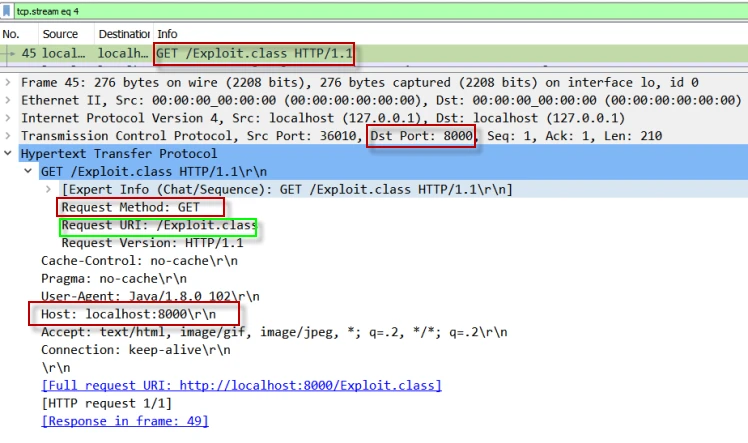Image resolution: width=748 pixels, height=443 pixels.
Task: Expand Internet Protocol Version 4 section
Action: coord(9,118)
